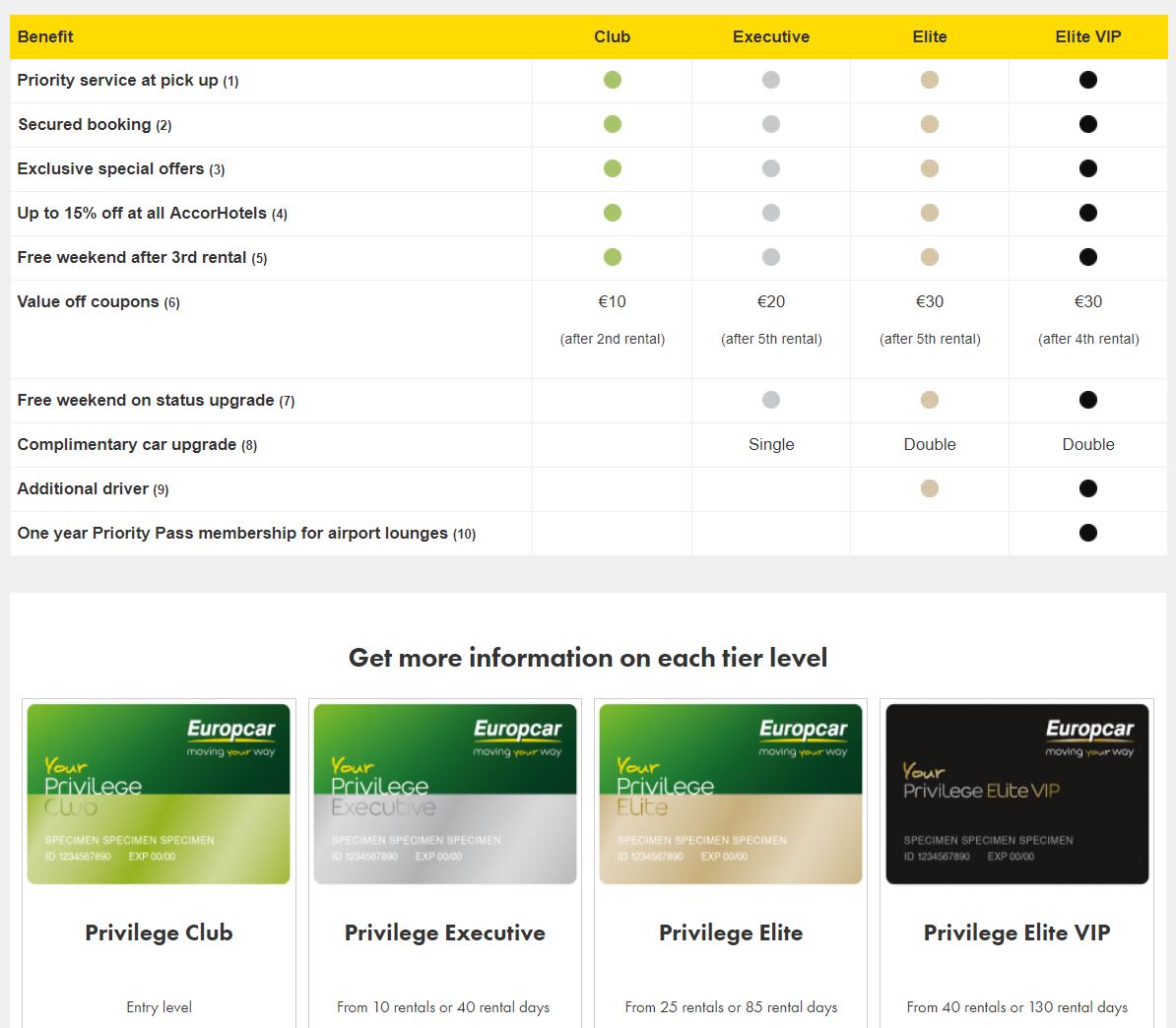Click the Elite VIP dot for Free weekend on status upgrade

click(x=1088, y=400)
